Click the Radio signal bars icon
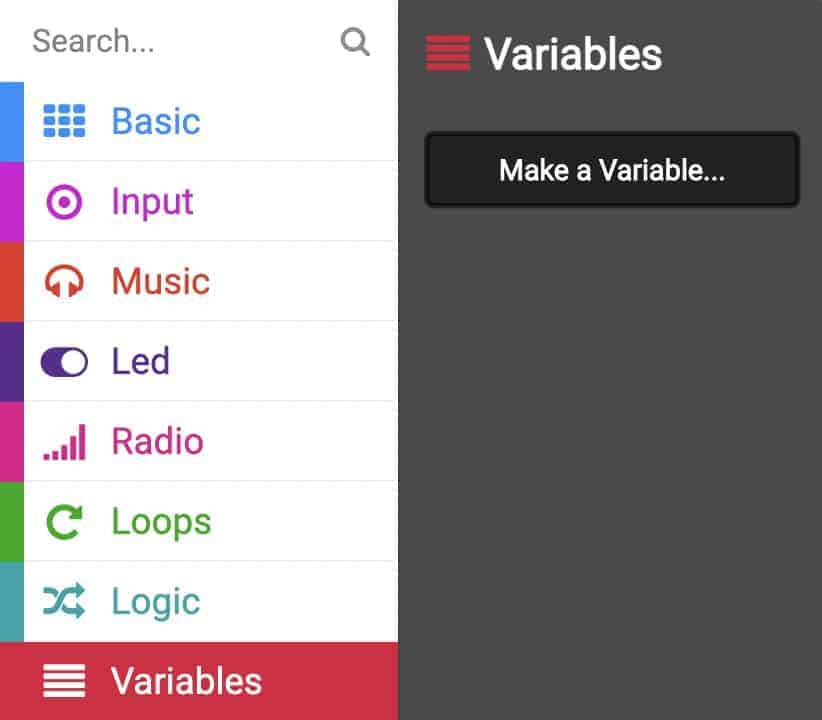822x720 pixels. click(x=64, y=443)
